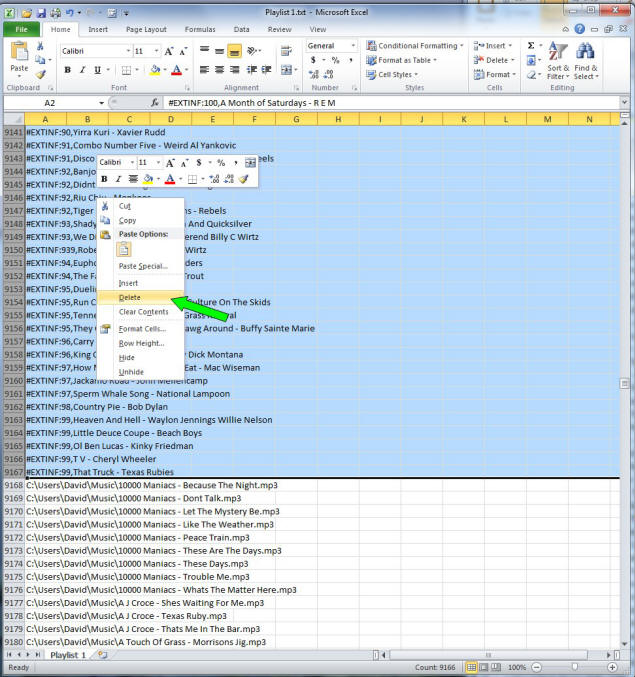Toggle Middle Align in Alignment group

click(219, 51)
